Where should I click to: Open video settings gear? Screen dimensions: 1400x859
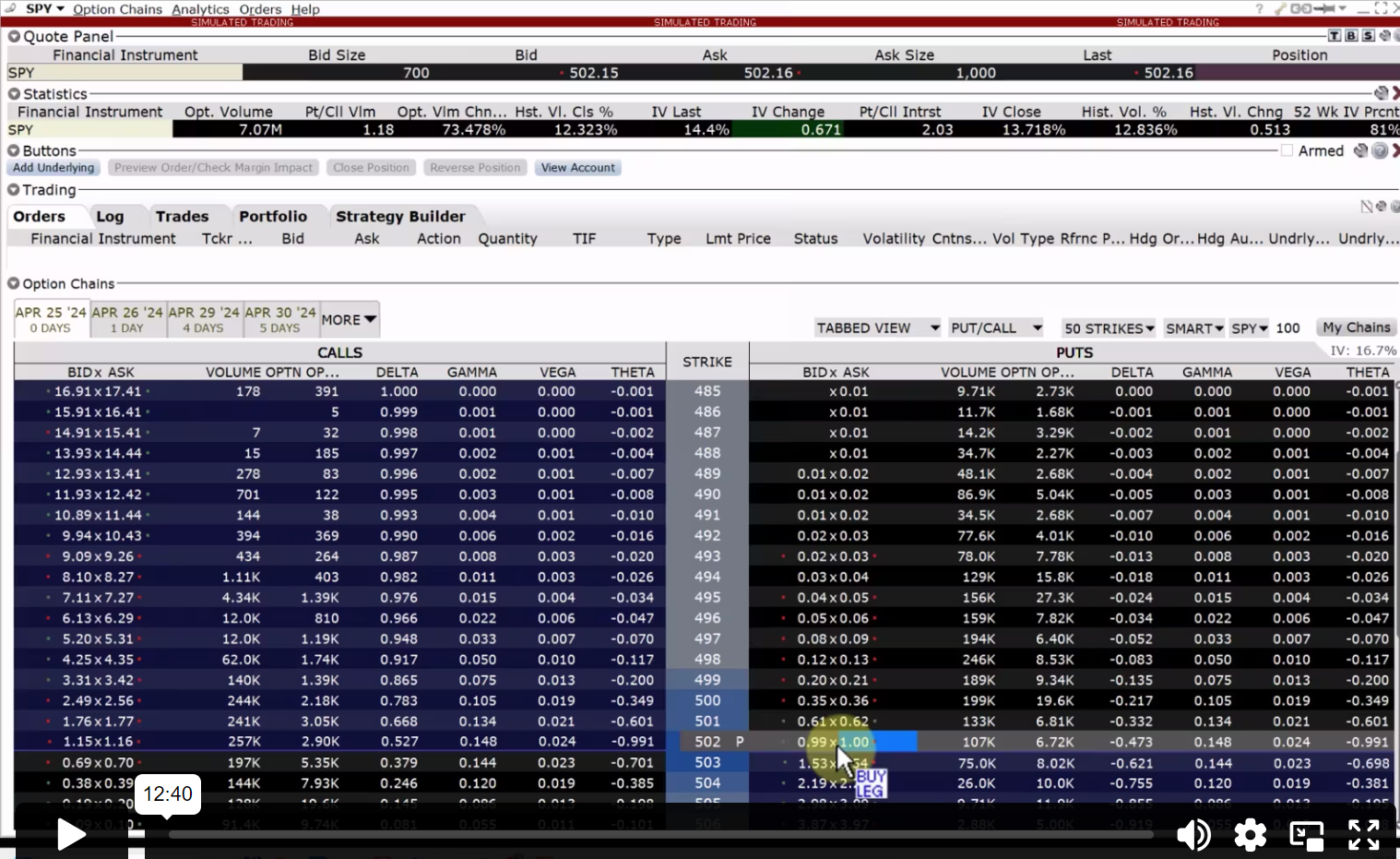point(1250,835)
